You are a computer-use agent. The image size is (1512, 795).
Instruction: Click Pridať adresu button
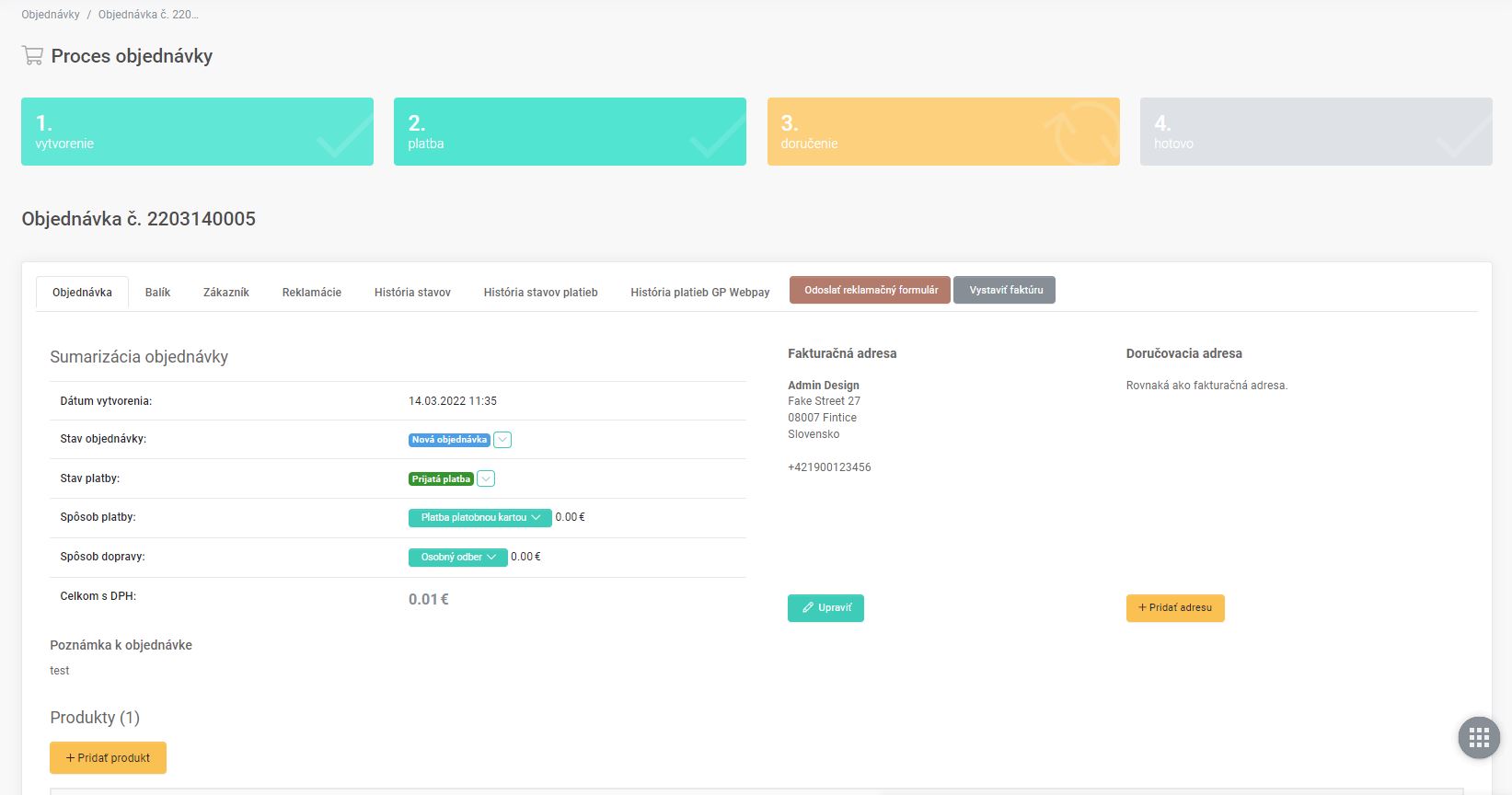pos(1174,608)
